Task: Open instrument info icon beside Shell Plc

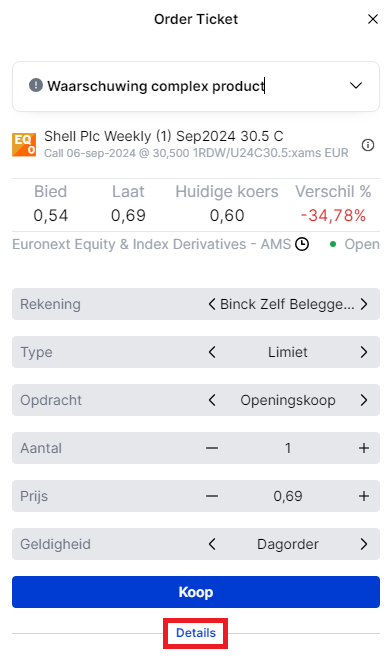Action: click(368, 145)
